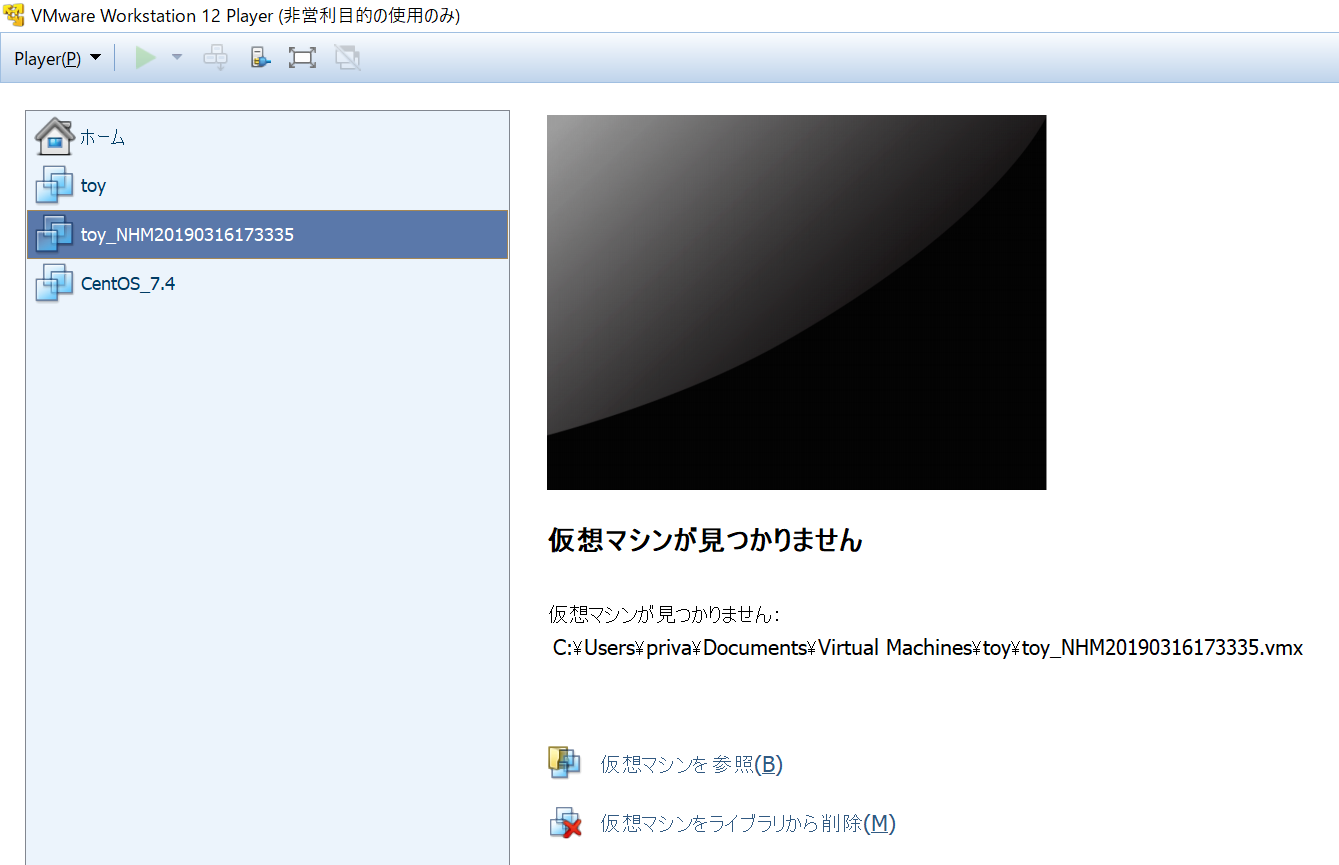The height and width of the screenshot is (865, 1339).
Task: Click the remove-from-library red X icon
Action: click(x=565, y=822)
